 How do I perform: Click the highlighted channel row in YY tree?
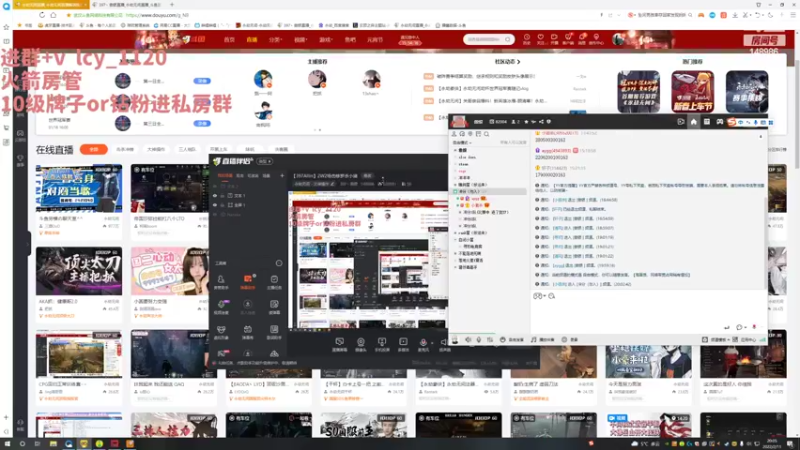(x=490, y=191)
